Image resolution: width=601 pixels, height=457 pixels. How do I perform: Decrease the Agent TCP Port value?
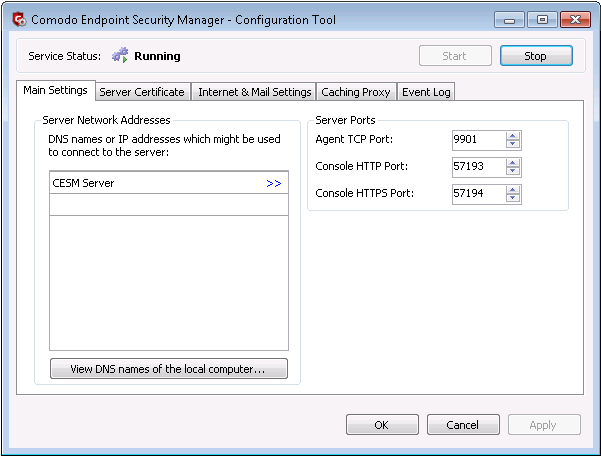[513, 144]
